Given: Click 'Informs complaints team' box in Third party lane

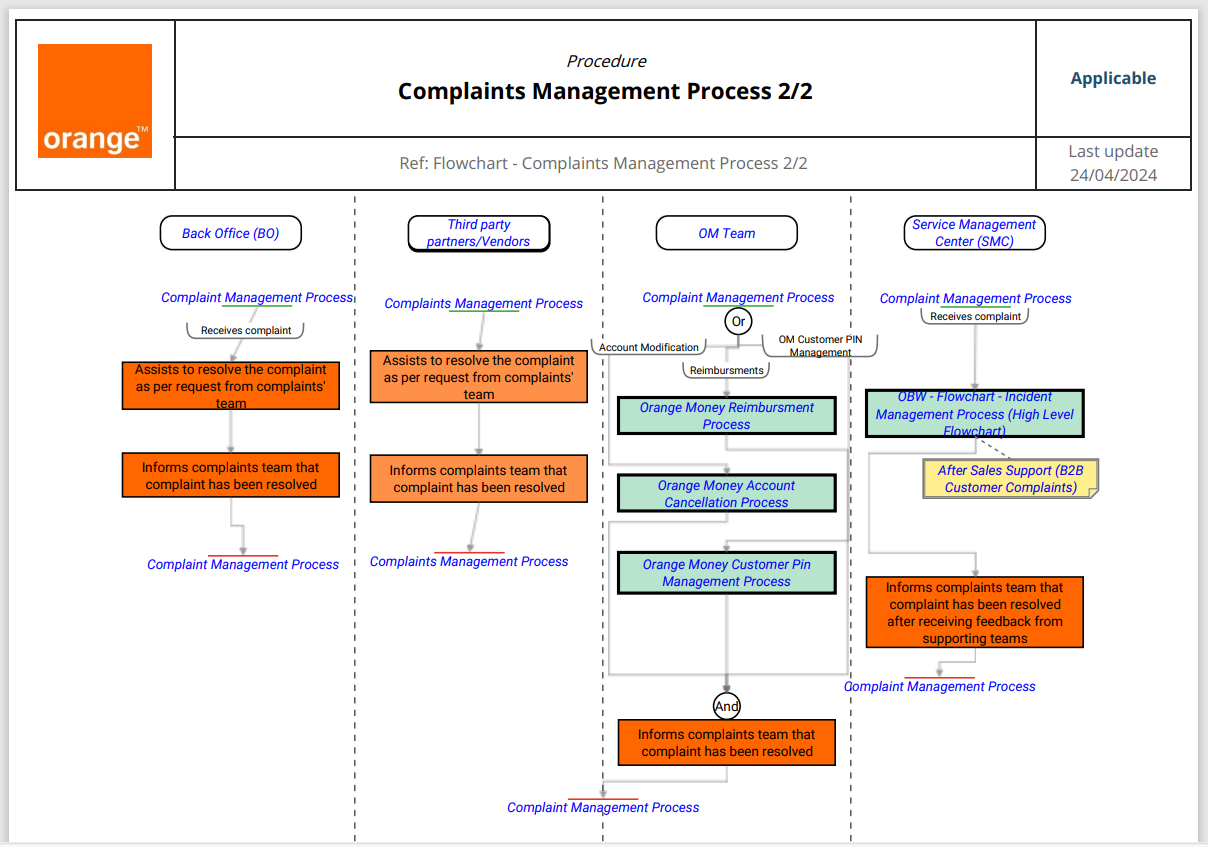Looking at the screenshot, I should pyautogui.click(x=479, y=479).
